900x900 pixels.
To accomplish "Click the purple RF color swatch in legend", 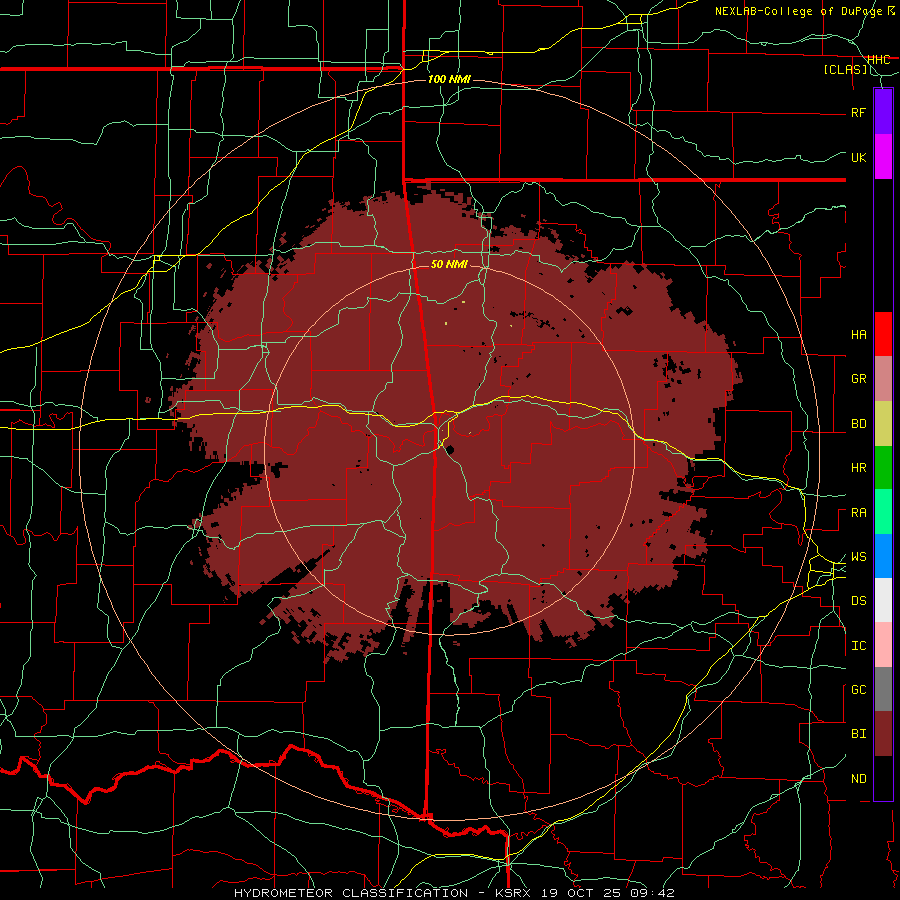I will tap(883, 112).
